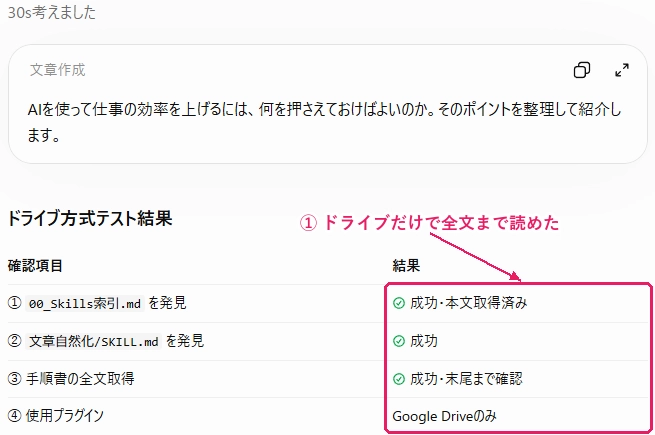The height and width of the screenshot is (435, 655).
Task: Click the green check next to 成功・末尾まで確認
Action: click(399, 379)
